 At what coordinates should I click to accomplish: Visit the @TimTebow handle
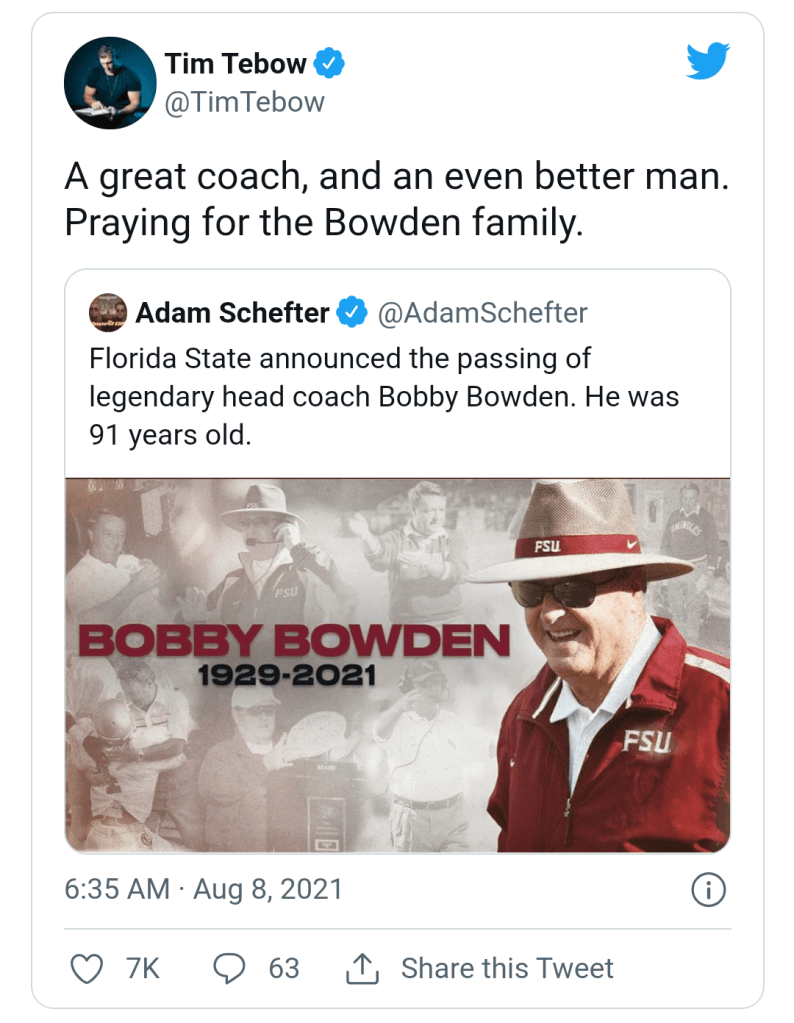[245, 101]
